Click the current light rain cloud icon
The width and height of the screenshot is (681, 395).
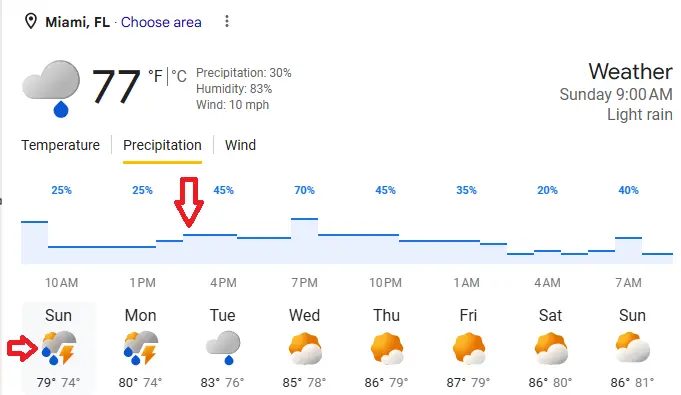[51, 89]
